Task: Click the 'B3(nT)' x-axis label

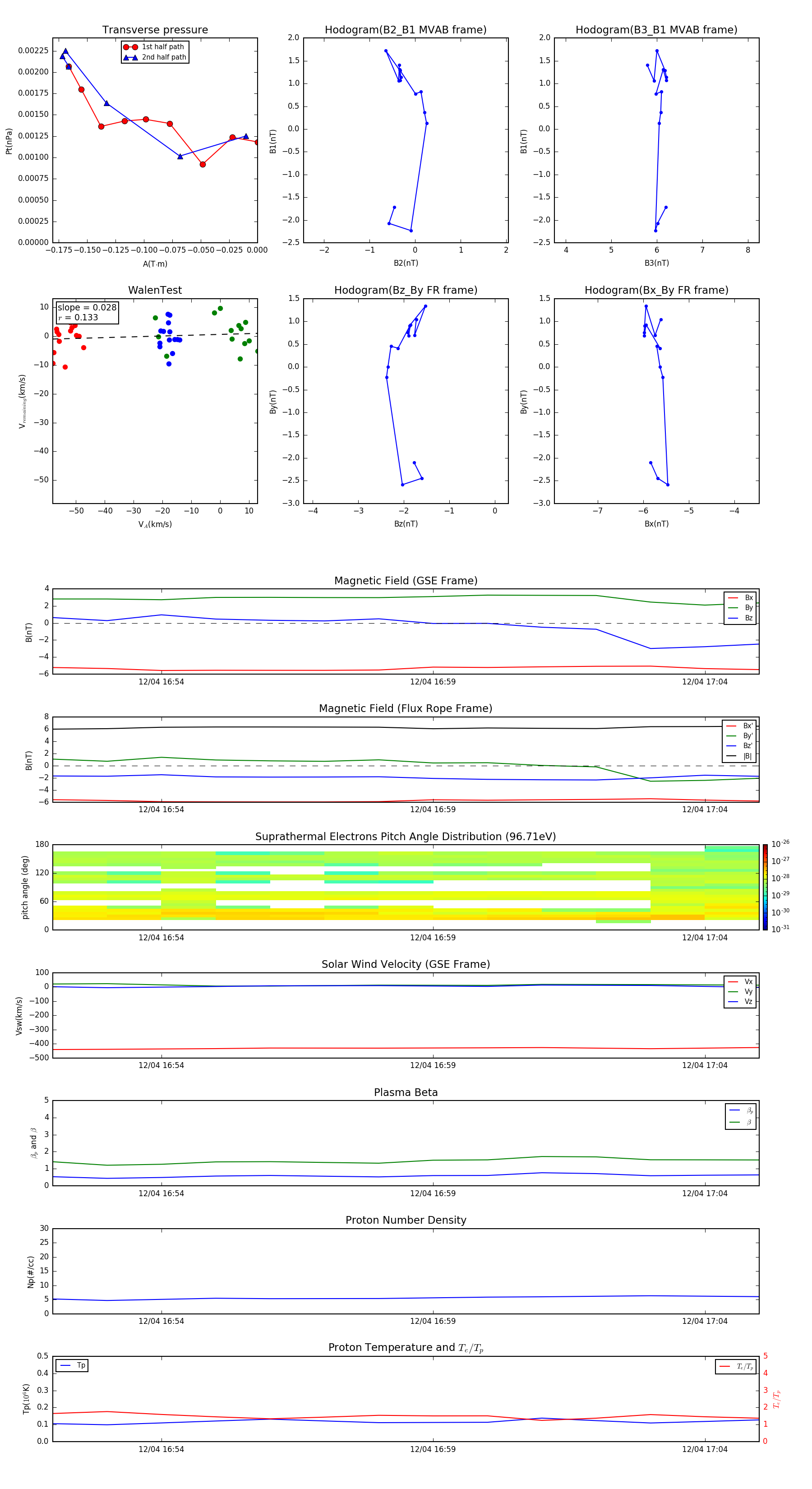Action: 656,263
